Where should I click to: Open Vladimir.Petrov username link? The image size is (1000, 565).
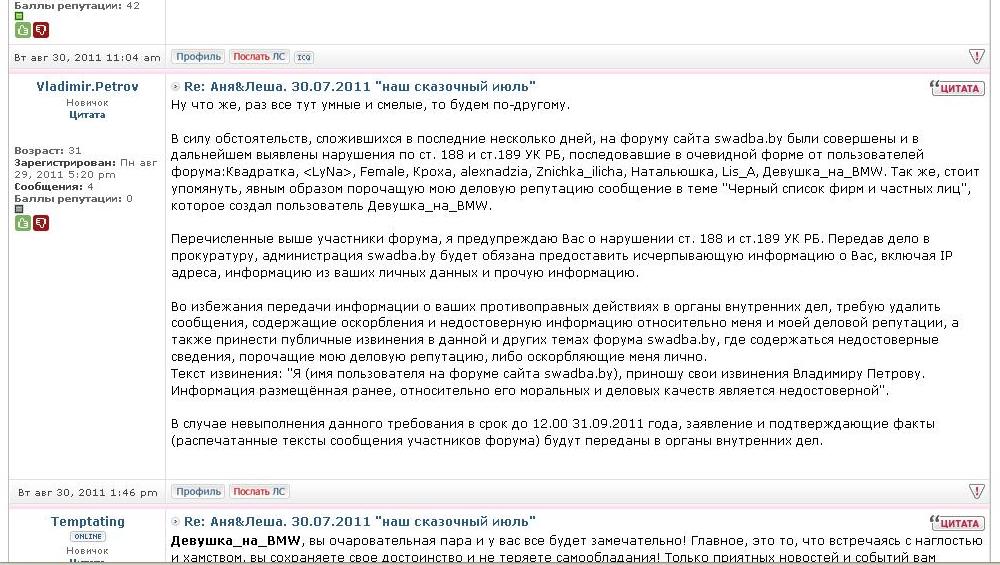[87, 87]
